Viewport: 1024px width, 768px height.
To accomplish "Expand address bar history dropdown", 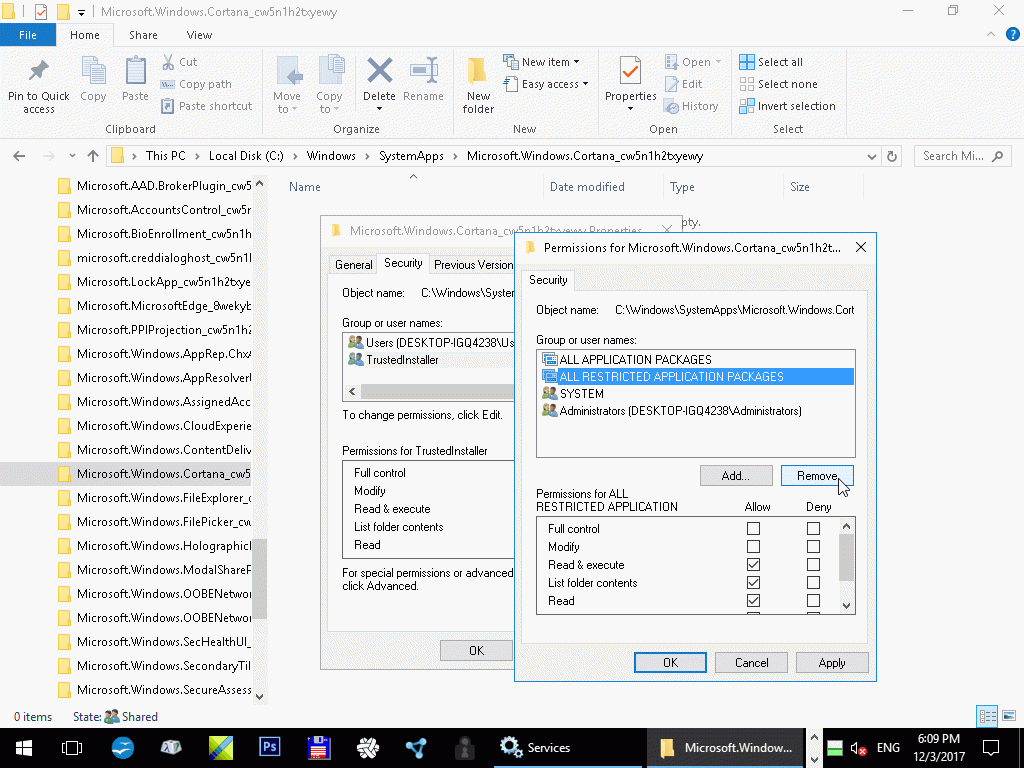I will click(x=872, y=157).
